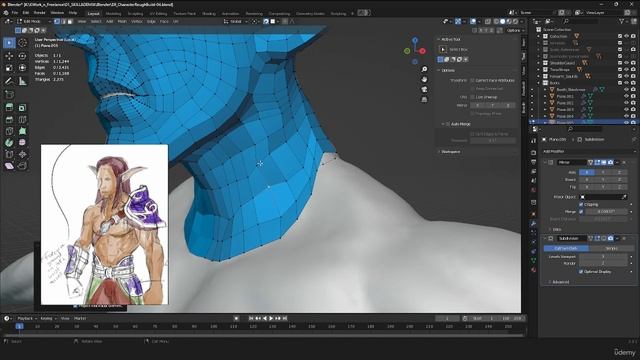Open the timeline Keying popover
640x360 pixels.
48,318
